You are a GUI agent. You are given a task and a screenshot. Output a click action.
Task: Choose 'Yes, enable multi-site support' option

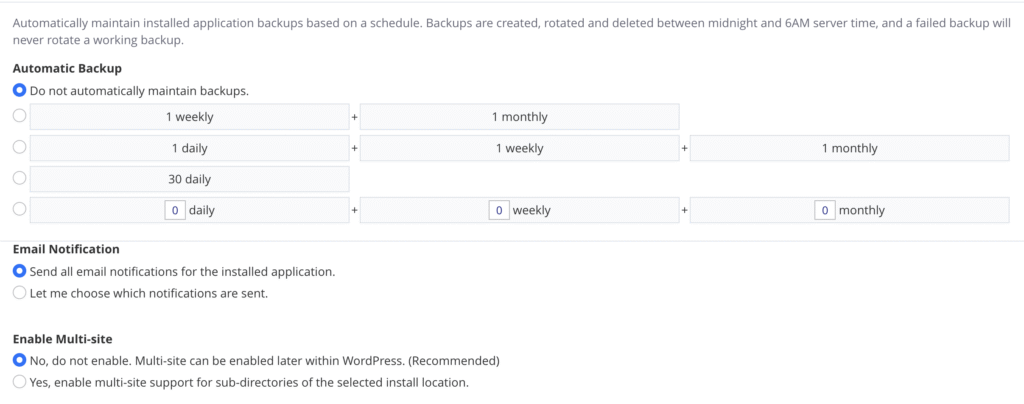click(x=20, y=382)
